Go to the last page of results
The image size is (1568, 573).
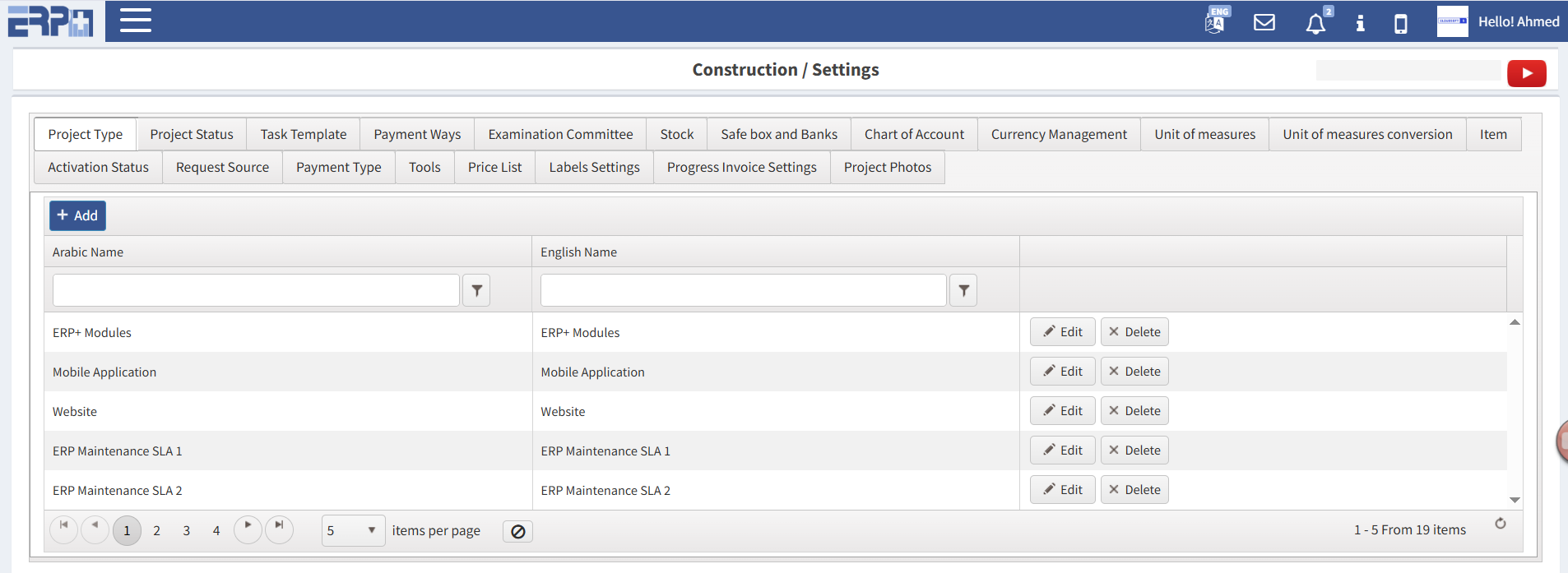(279, 529)
